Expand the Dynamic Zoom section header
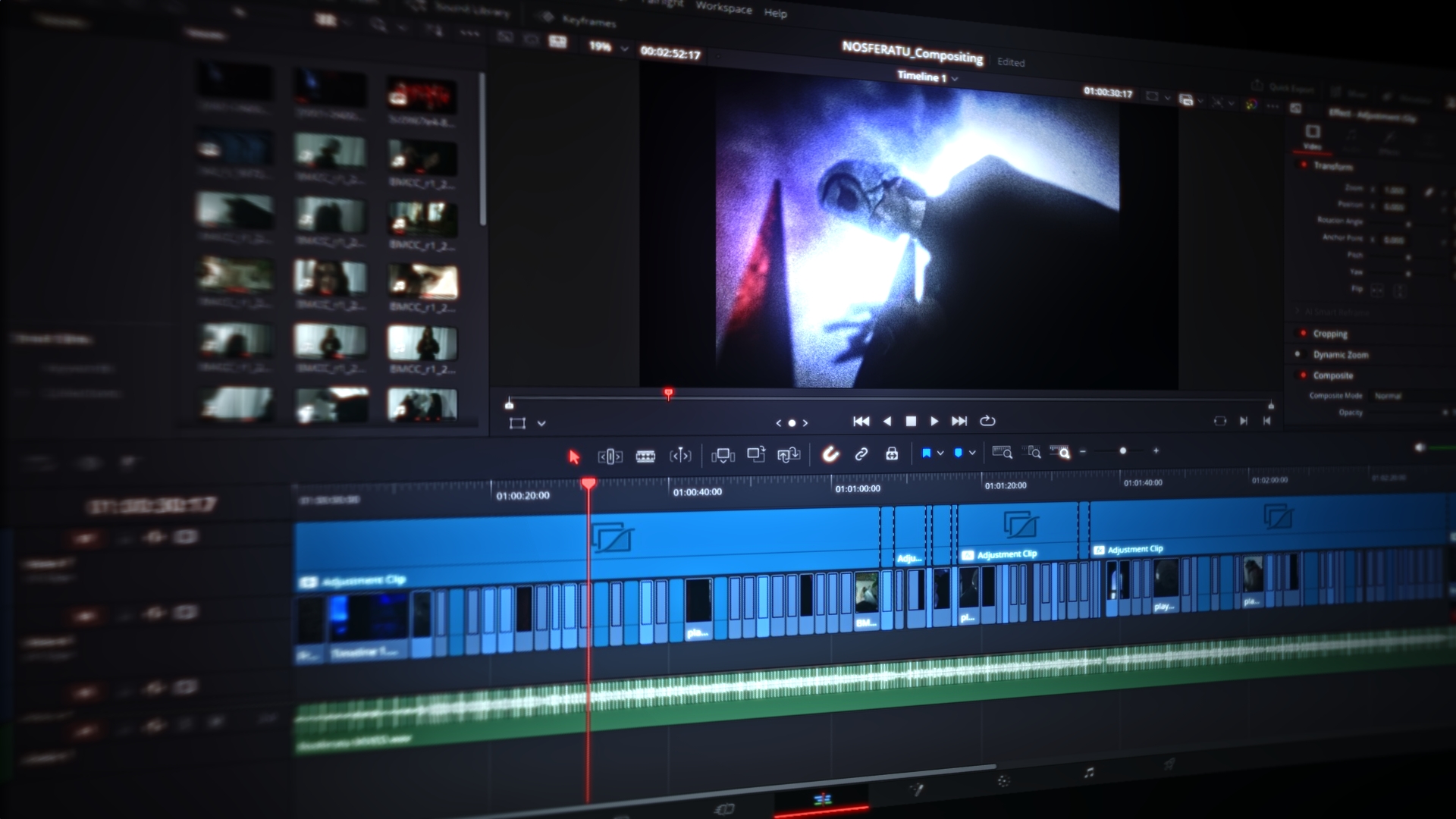The width and height of the screenshot is (1456, 819). pyautogui.click(x=1341, y=355)
